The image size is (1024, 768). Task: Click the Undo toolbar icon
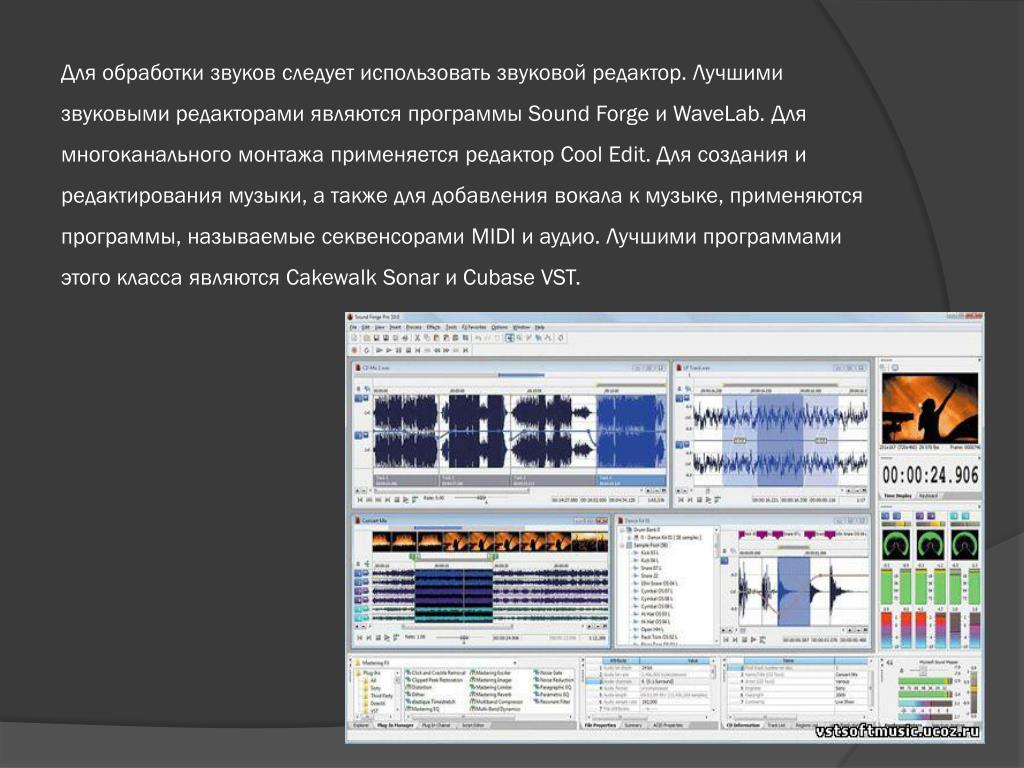[x=478, y=338]
